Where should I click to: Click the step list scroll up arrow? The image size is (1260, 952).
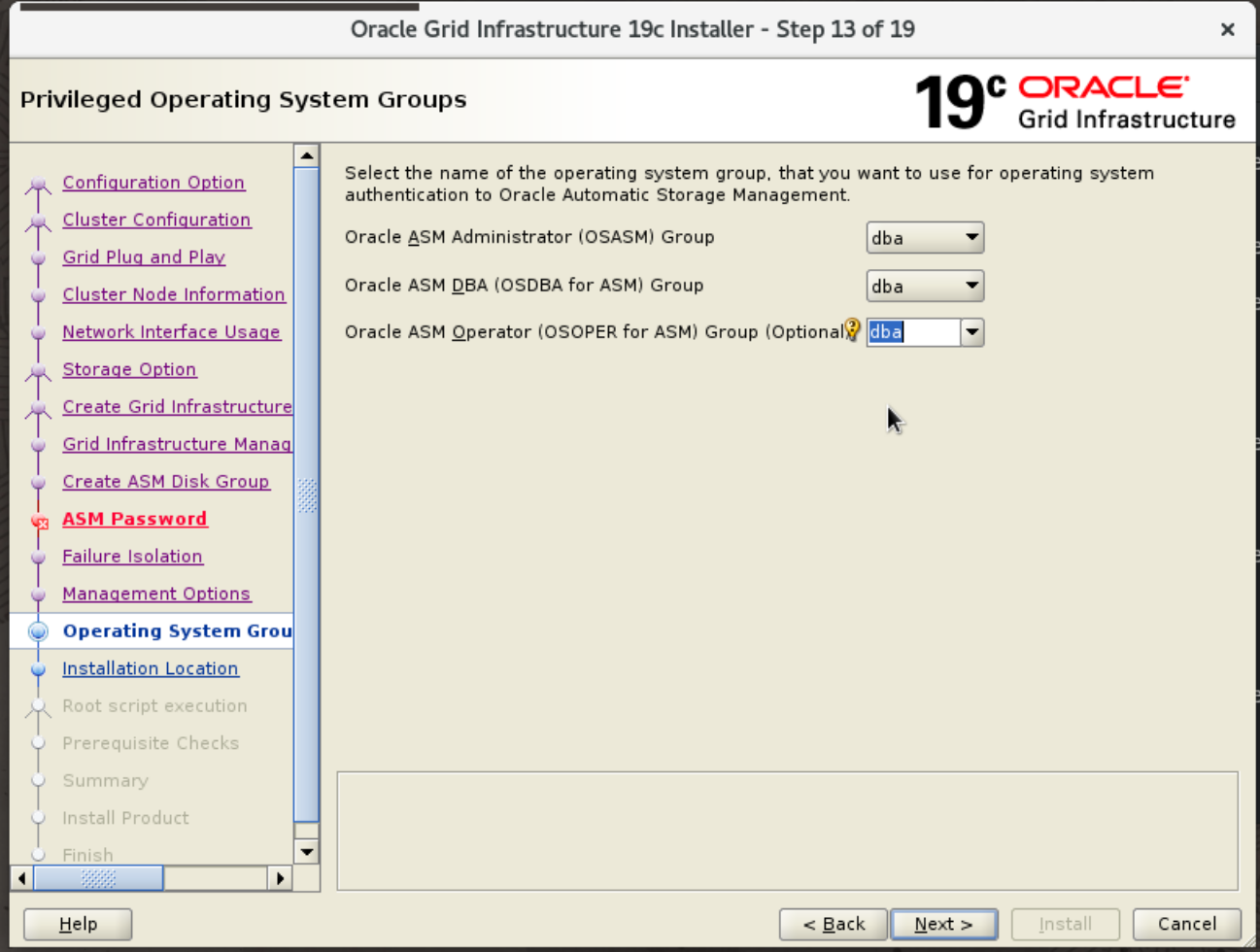pyautogui.click(x=307, y=155)
